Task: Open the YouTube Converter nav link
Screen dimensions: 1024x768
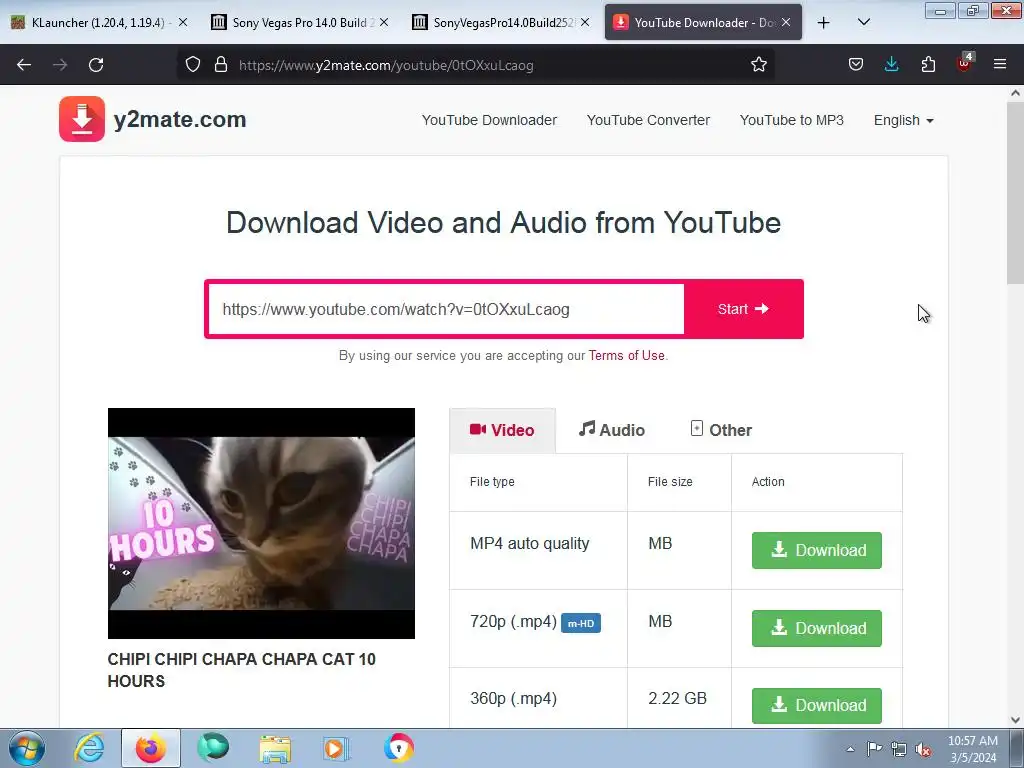Action: point(648,120)
